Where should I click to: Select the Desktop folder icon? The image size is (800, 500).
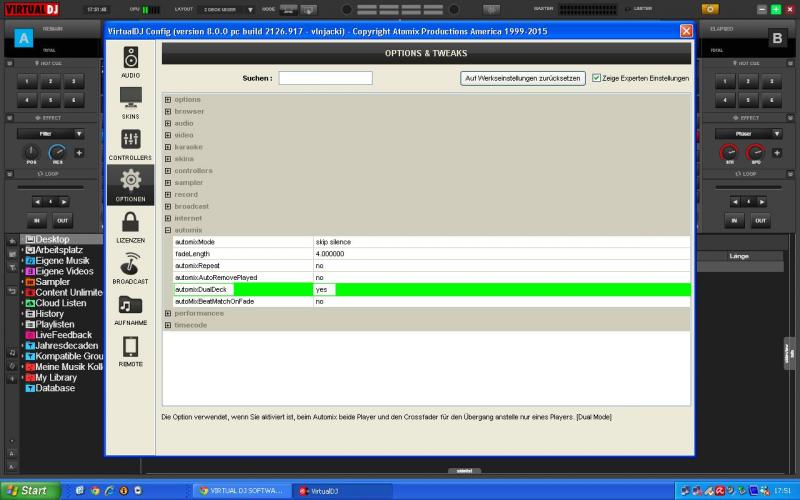(x=30, y=239)
